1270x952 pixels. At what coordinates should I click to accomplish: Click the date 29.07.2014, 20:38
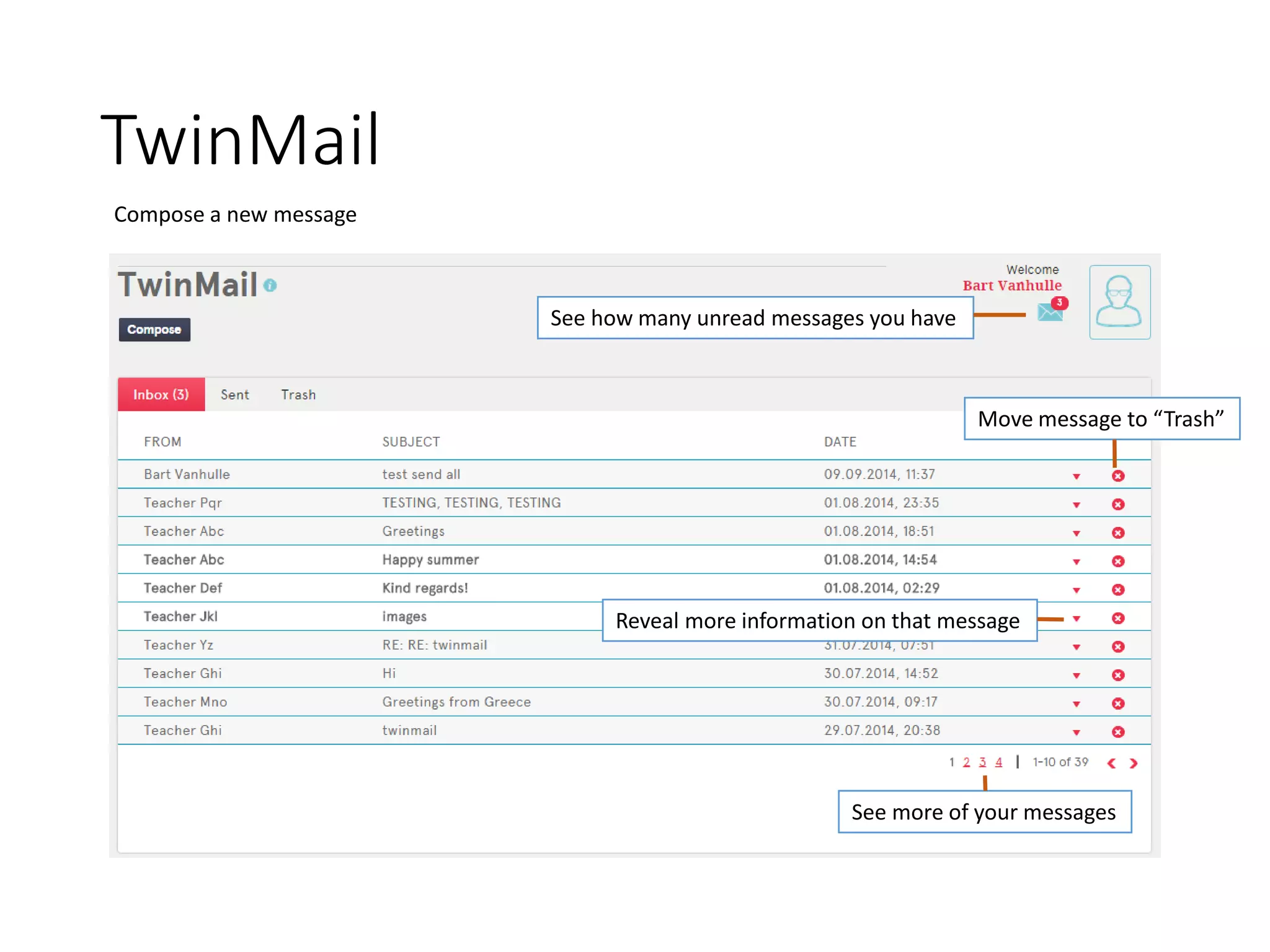pos(882,730)
